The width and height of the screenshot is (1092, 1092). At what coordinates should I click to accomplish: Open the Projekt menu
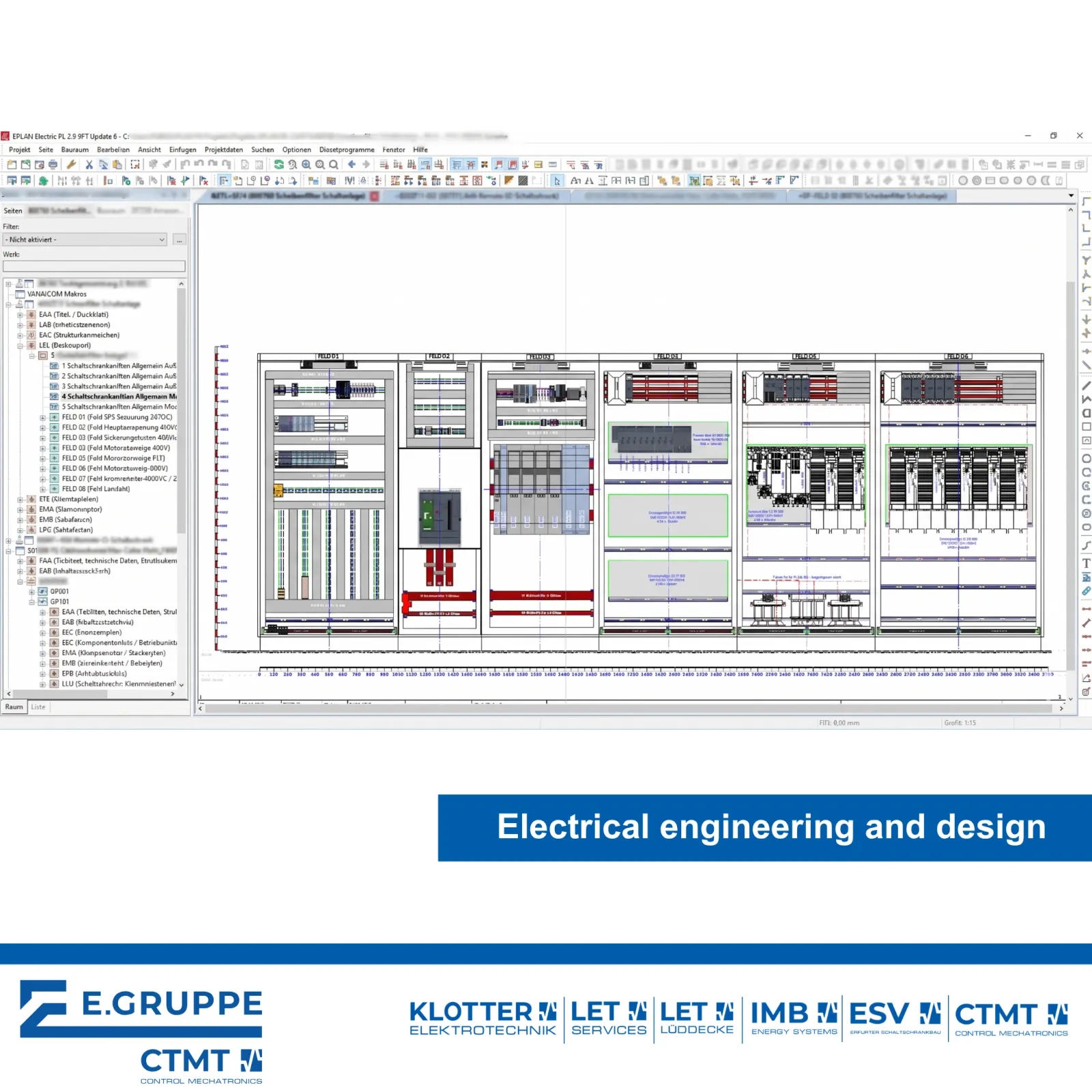point(19,149)
